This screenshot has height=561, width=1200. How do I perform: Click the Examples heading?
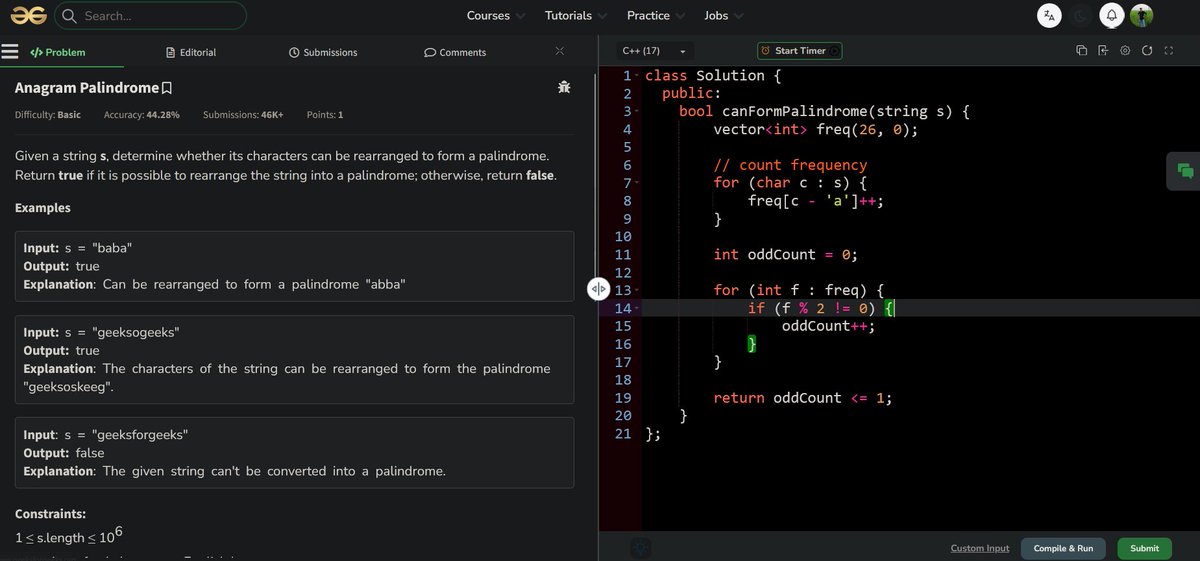click(43, 208)
